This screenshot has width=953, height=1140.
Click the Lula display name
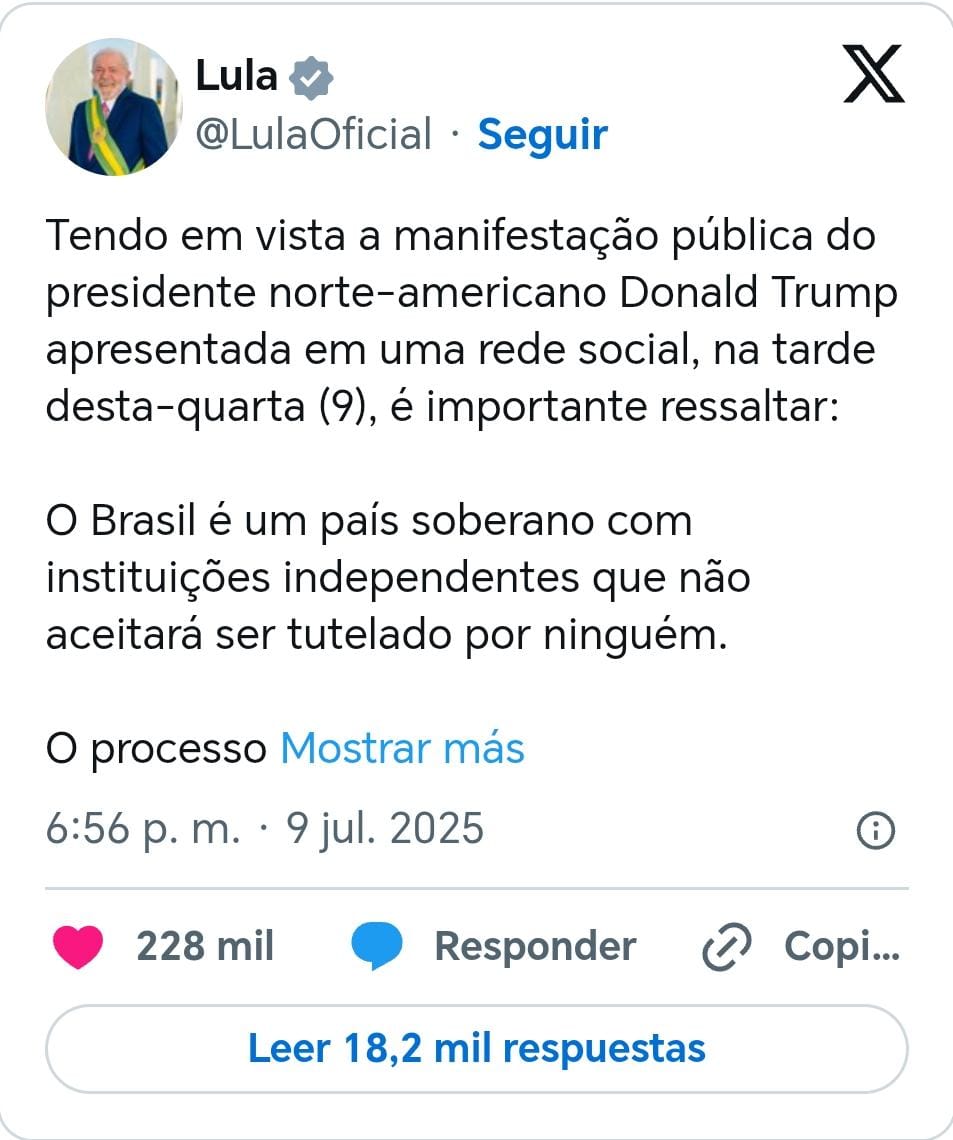[x=236, y=76]
